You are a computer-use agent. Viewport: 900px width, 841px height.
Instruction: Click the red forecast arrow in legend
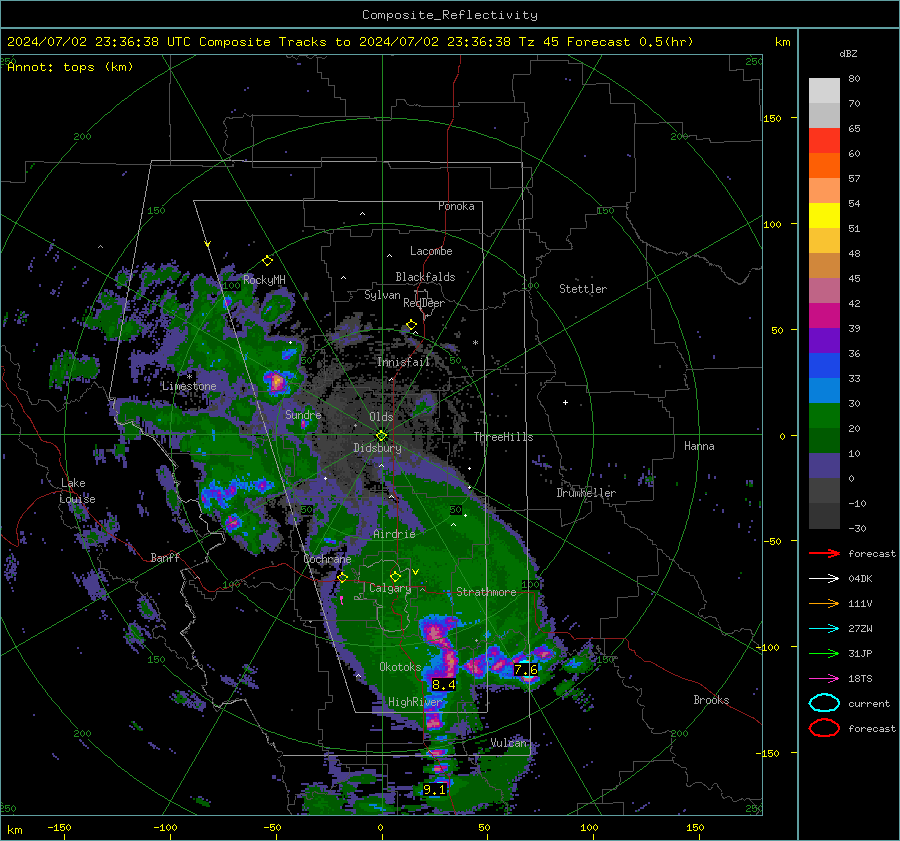pos(824,553)
